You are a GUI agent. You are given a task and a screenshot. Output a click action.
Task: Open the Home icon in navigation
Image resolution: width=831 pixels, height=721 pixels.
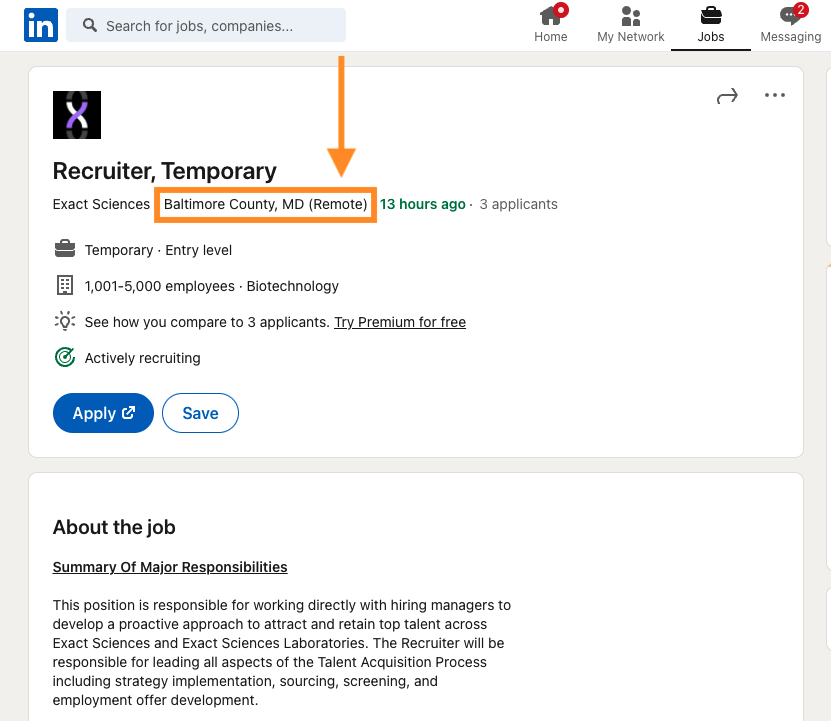(x=550, y=16)
